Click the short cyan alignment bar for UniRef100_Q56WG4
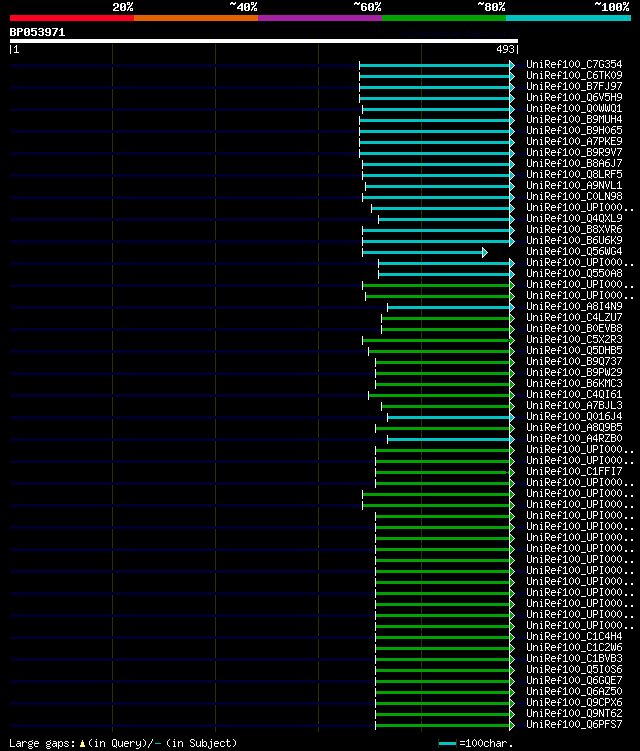The height and width of the screenshot is (751, 640). coord(424,252)
